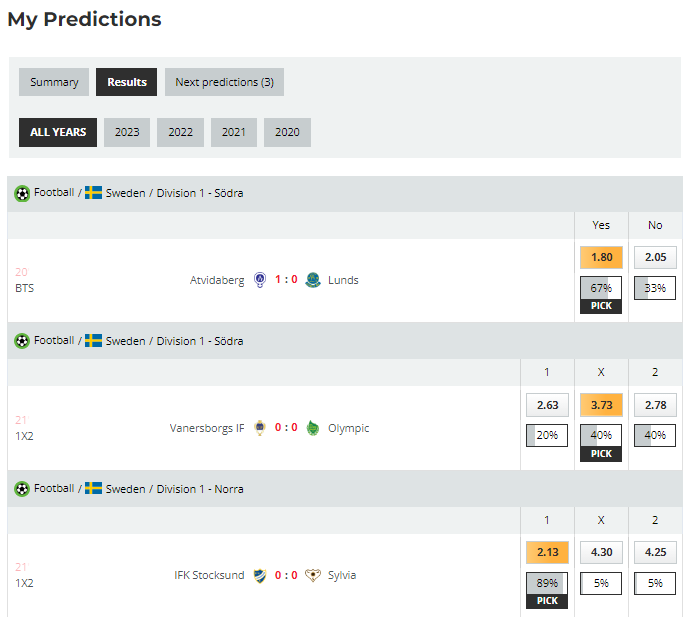The width and height of the screenshot is (687, 617).
Task: Filter results by year 2021
Action: pos(234,132)
